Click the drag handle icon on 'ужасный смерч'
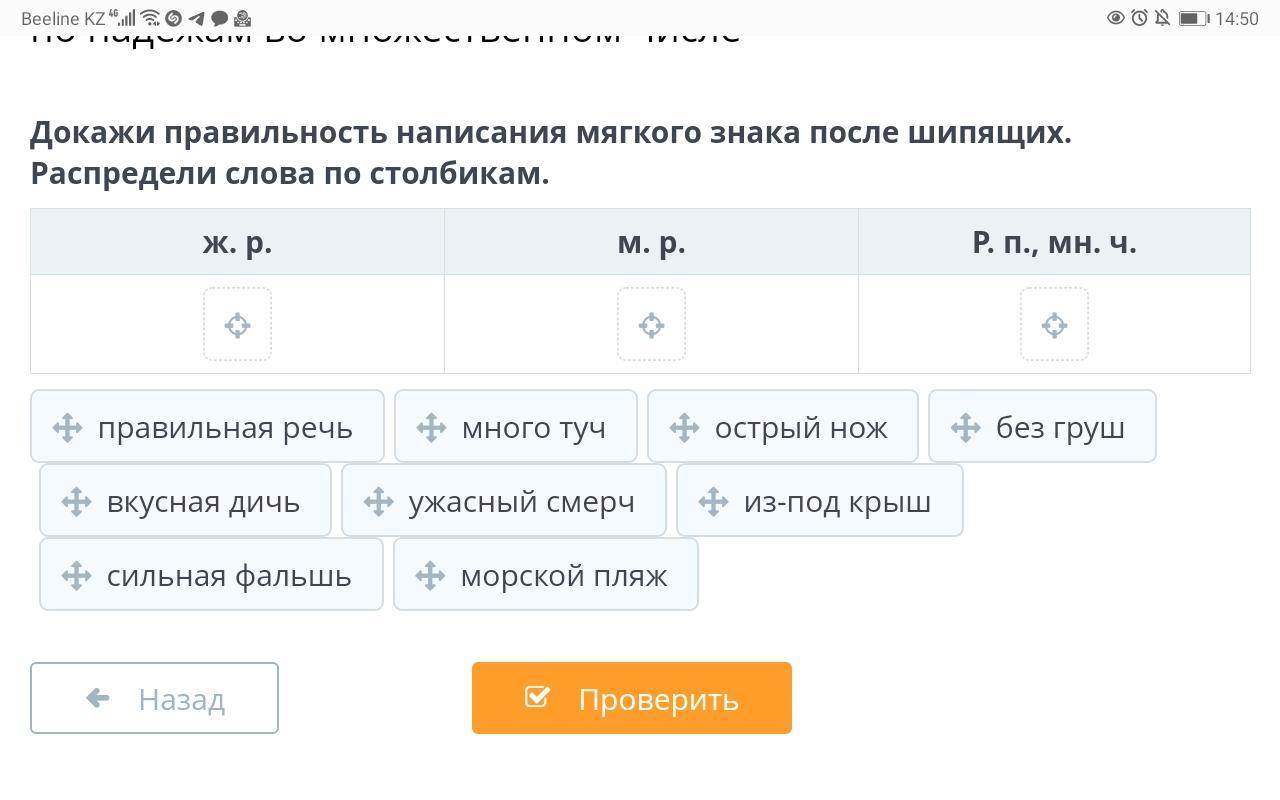 pyautogui.click(x=378, y=502)
